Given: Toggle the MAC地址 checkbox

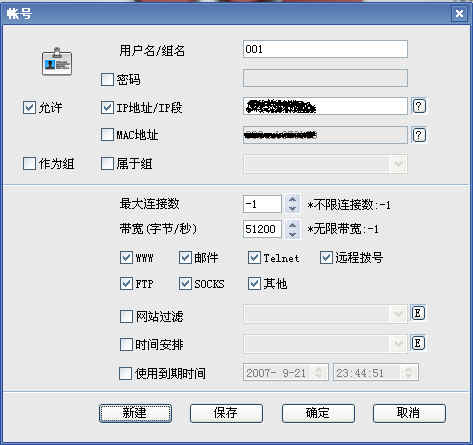Looking at the screenshot, I should [x=107, y=135].
